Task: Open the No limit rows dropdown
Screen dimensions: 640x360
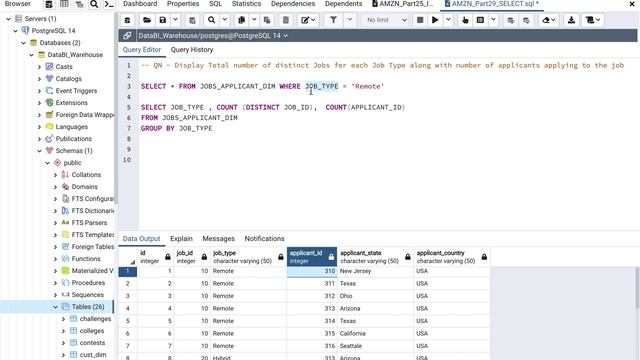Action: coord(386,20)
